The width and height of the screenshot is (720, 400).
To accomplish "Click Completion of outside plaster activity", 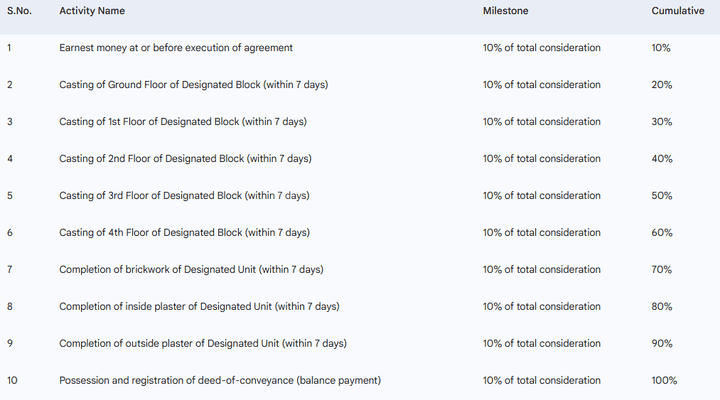I will point(203,344).
